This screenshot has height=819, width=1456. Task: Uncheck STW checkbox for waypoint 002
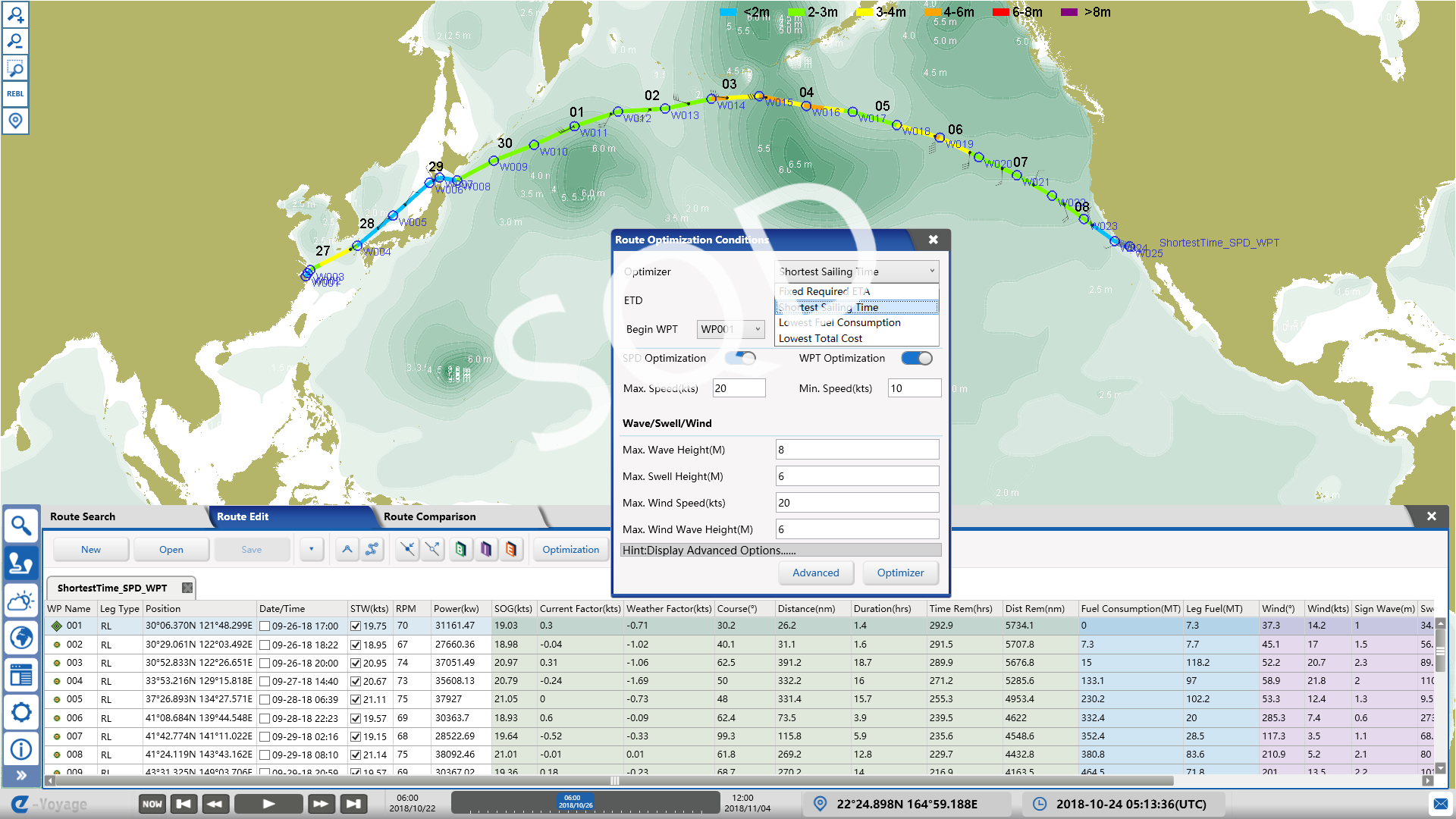[356, 645]
